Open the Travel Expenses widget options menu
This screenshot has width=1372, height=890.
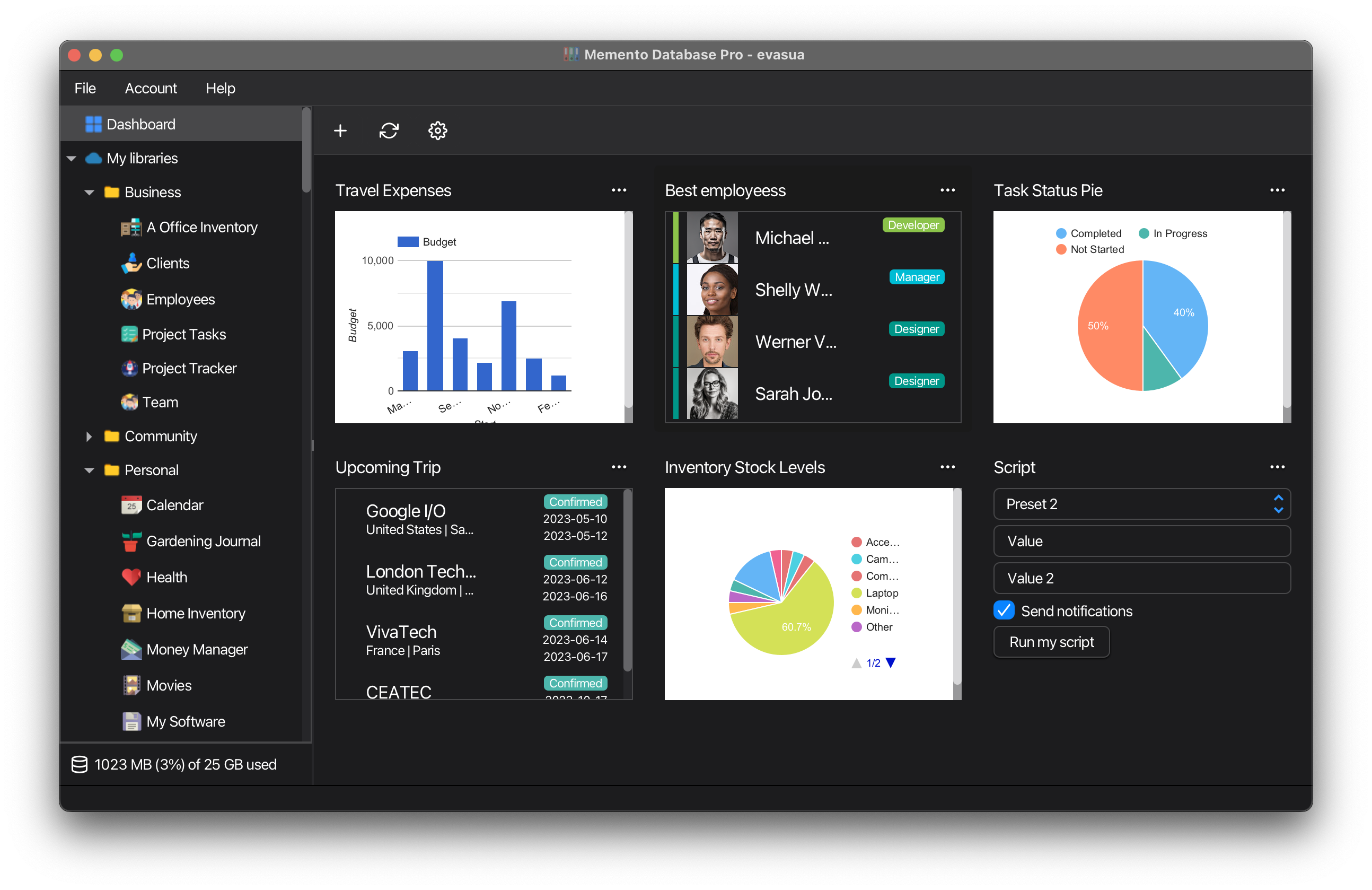point(619,190)
